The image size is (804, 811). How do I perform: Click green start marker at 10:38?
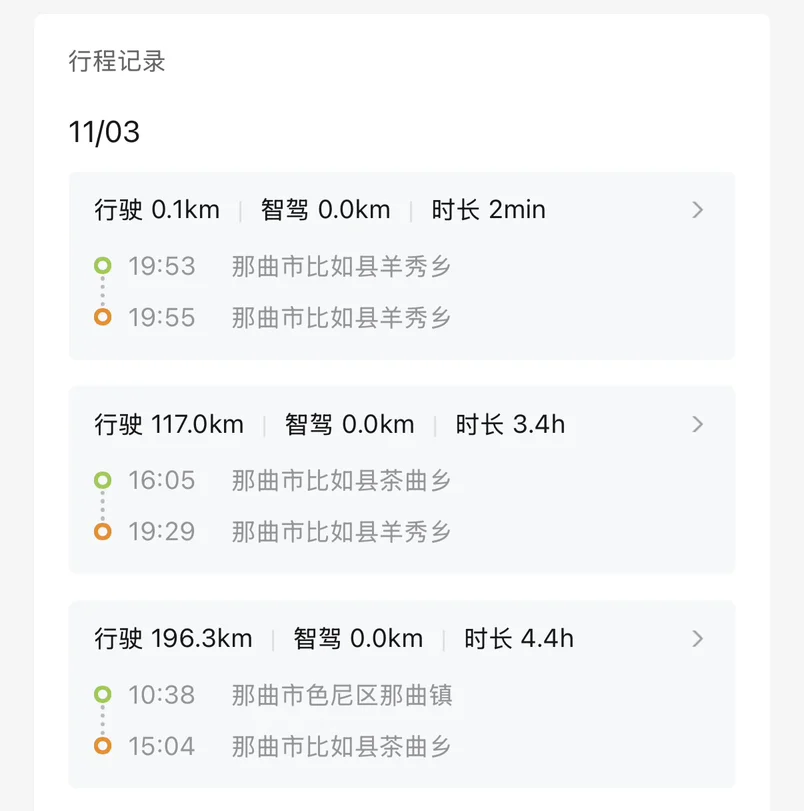102,694
